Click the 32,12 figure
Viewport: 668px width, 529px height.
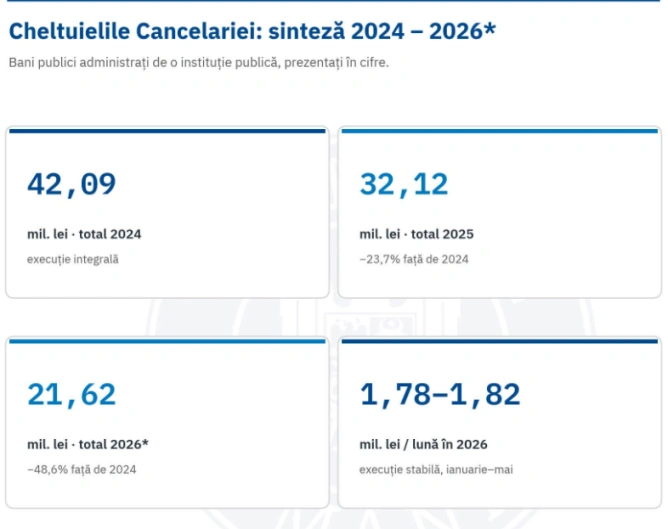[x=404, y=185]
